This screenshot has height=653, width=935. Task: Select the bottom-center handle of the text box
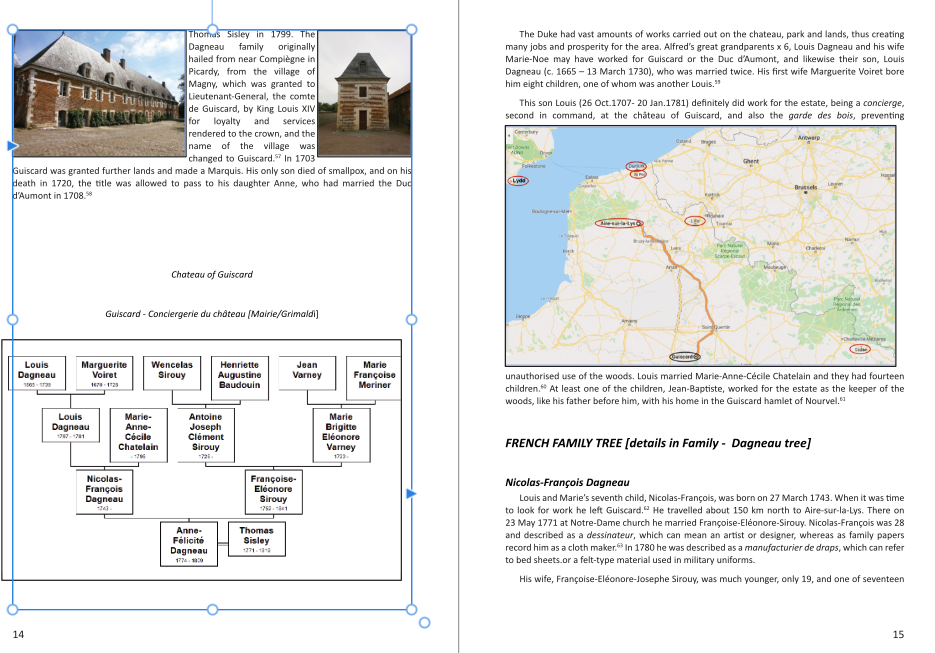[212, 609]
